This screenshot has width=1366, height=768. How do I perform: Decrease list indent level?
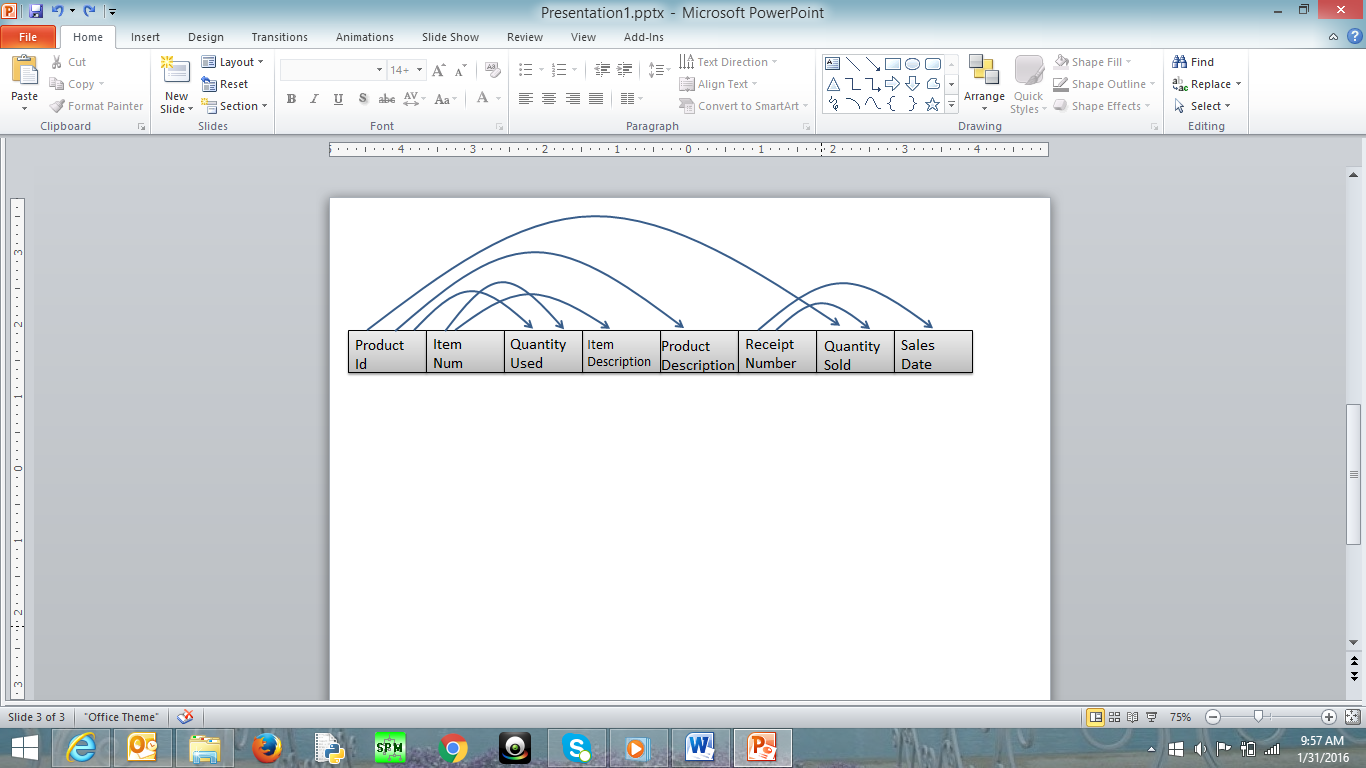602,70
